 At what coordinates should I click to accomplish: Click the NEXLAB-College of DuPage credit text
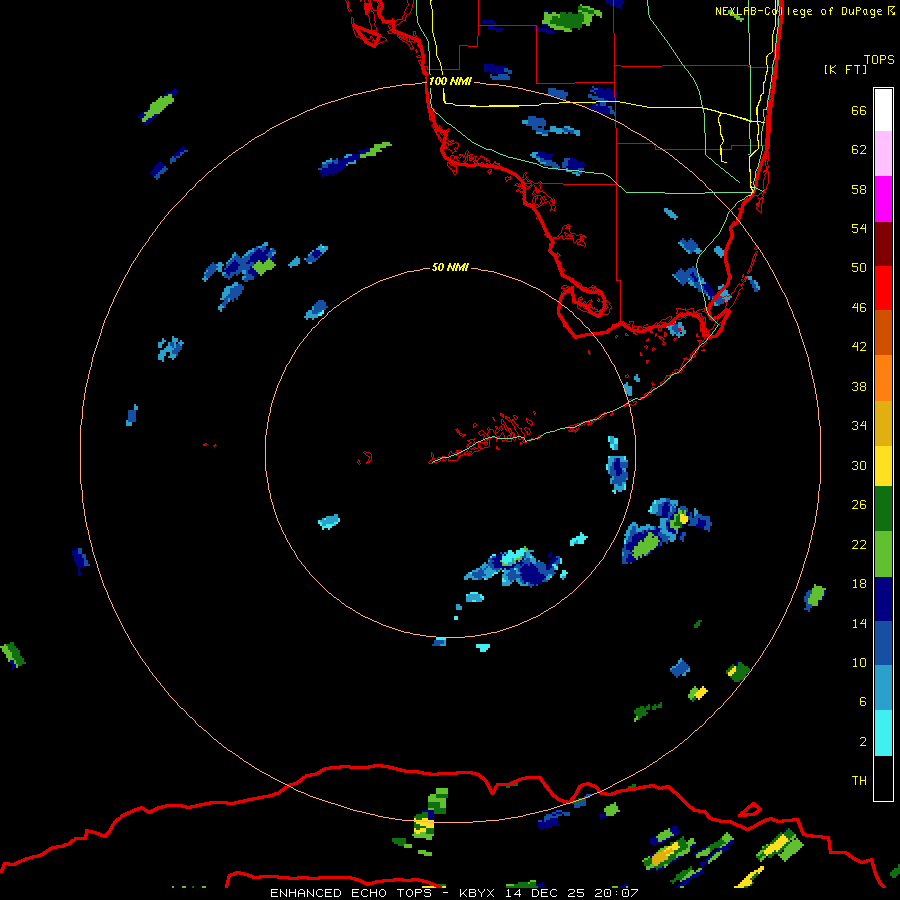click(x=800, y=11)
